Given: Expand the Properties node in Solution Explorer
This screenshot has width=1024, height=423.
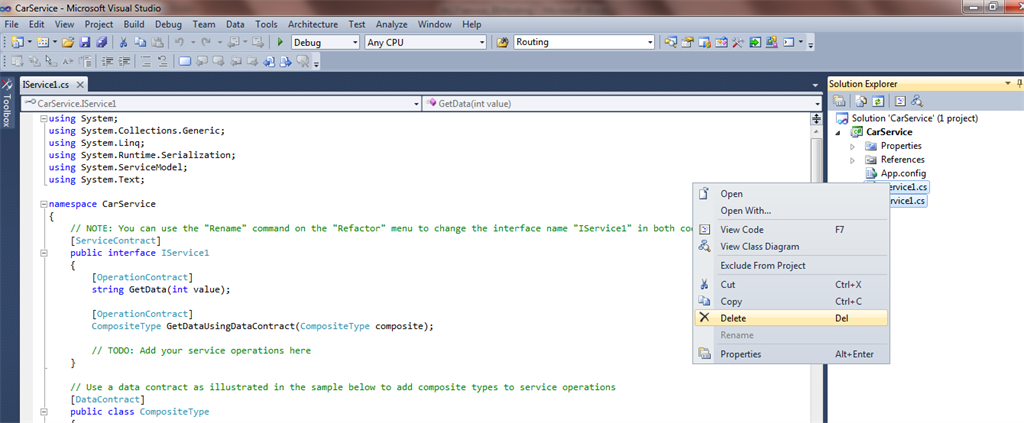Looking at the screenshot, I should coord(852,146).
